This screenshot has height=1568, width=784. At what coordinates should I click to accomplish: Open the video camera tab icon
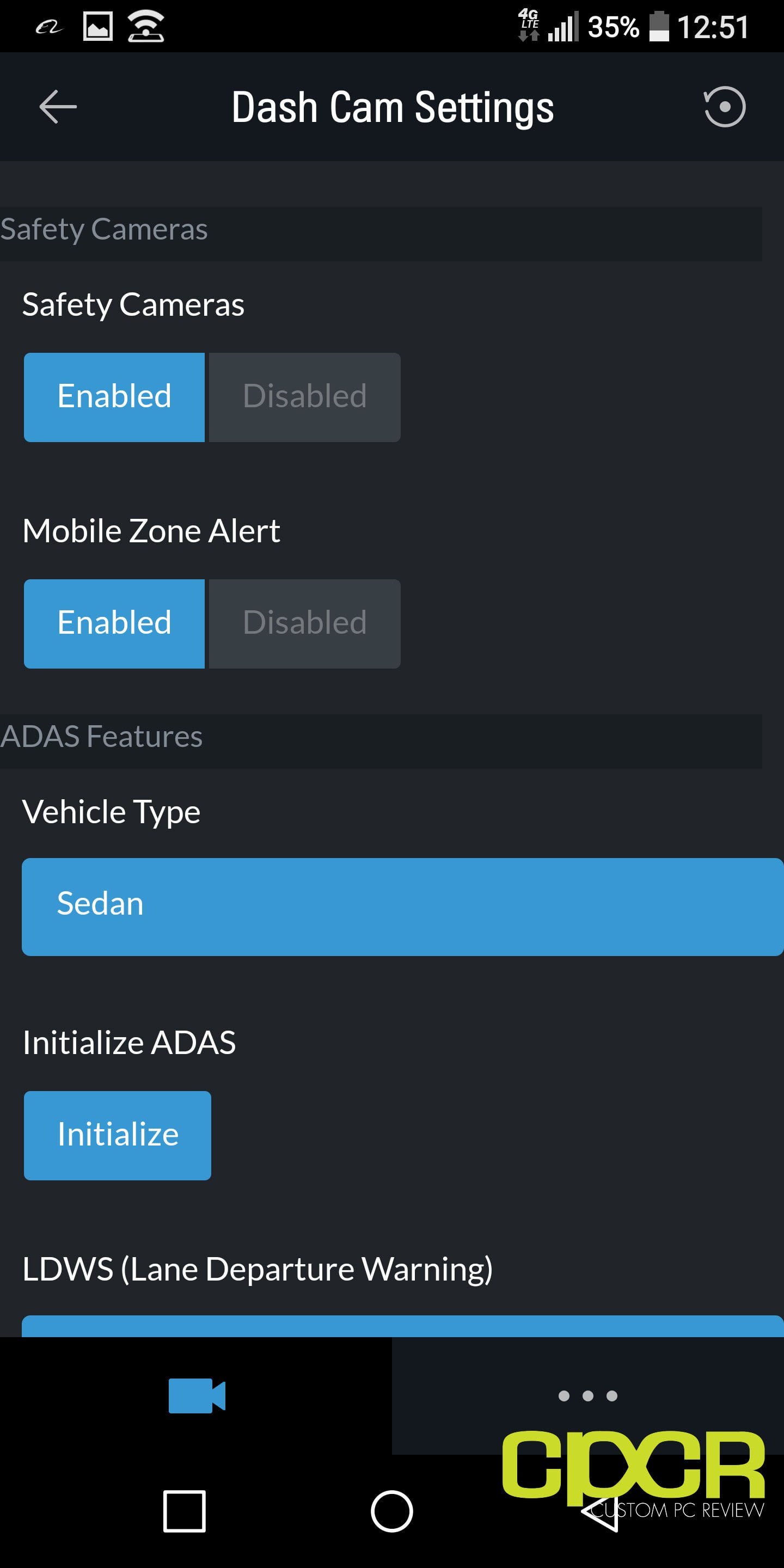tap(197, 1395)
